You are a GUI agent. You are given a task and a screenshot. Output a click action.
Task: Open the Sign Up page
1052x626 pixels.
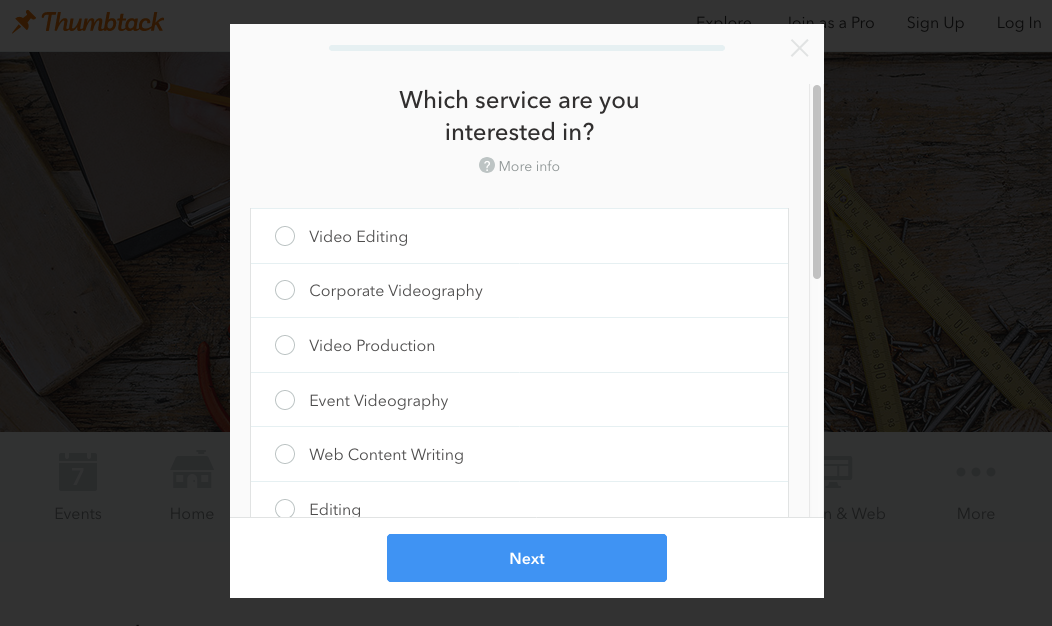(935, 23)
